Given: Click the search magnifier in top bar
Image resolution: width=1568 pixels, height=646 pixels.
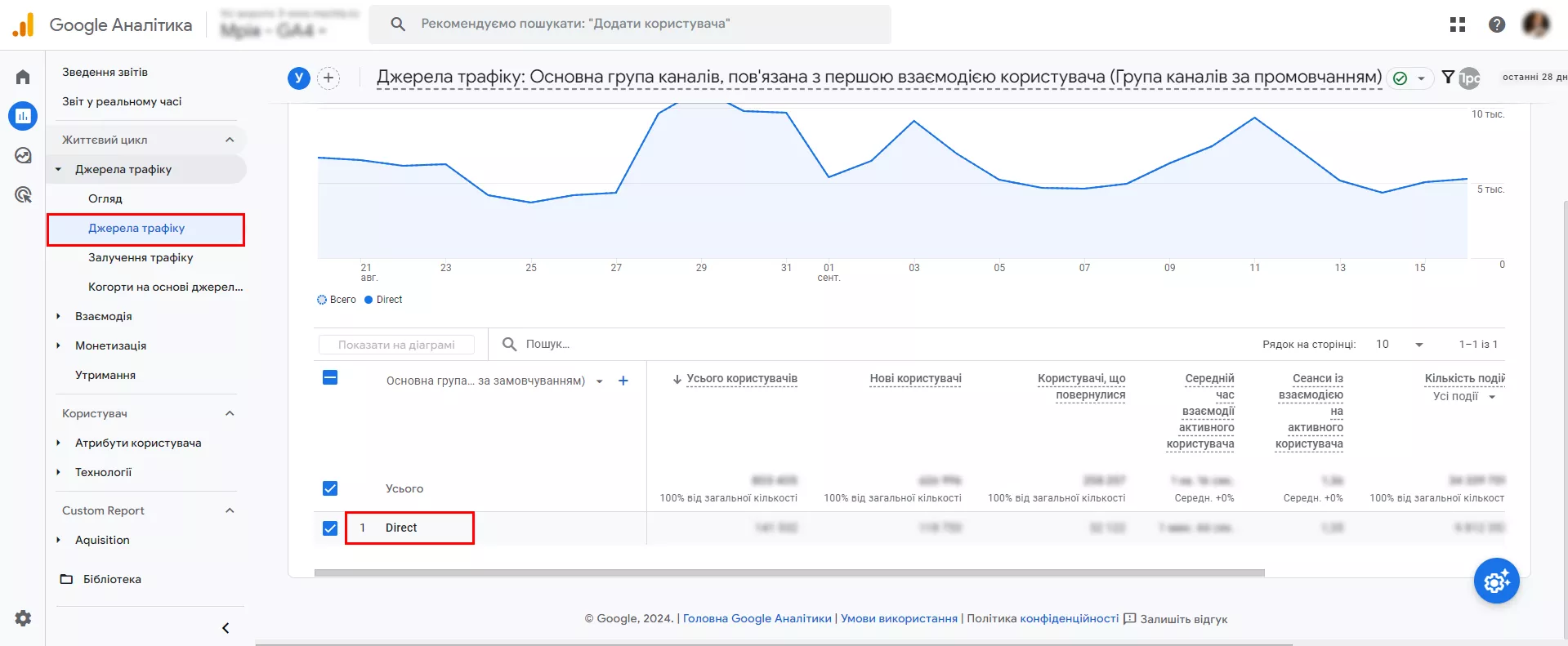Looking at the screenshot, I should 398,24.
